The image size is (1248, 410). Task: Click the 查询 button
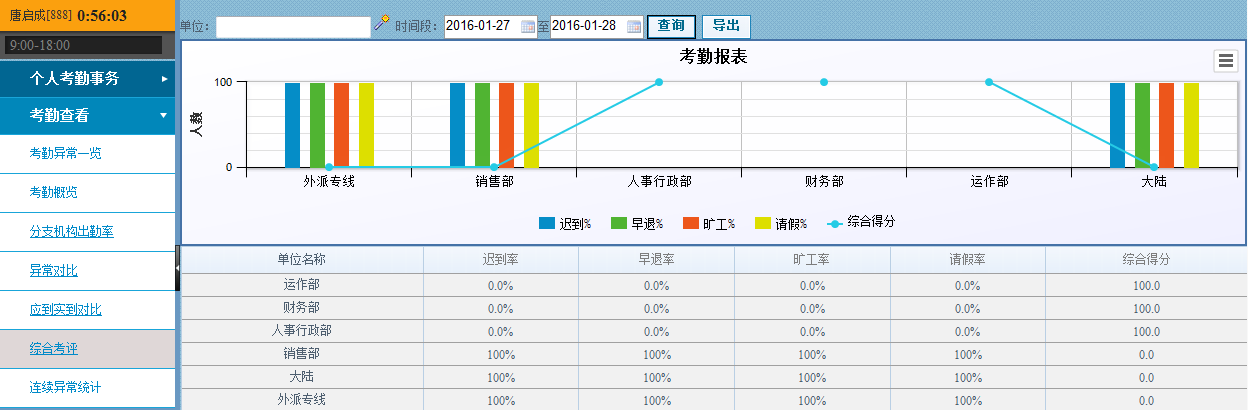pos(672,26)
